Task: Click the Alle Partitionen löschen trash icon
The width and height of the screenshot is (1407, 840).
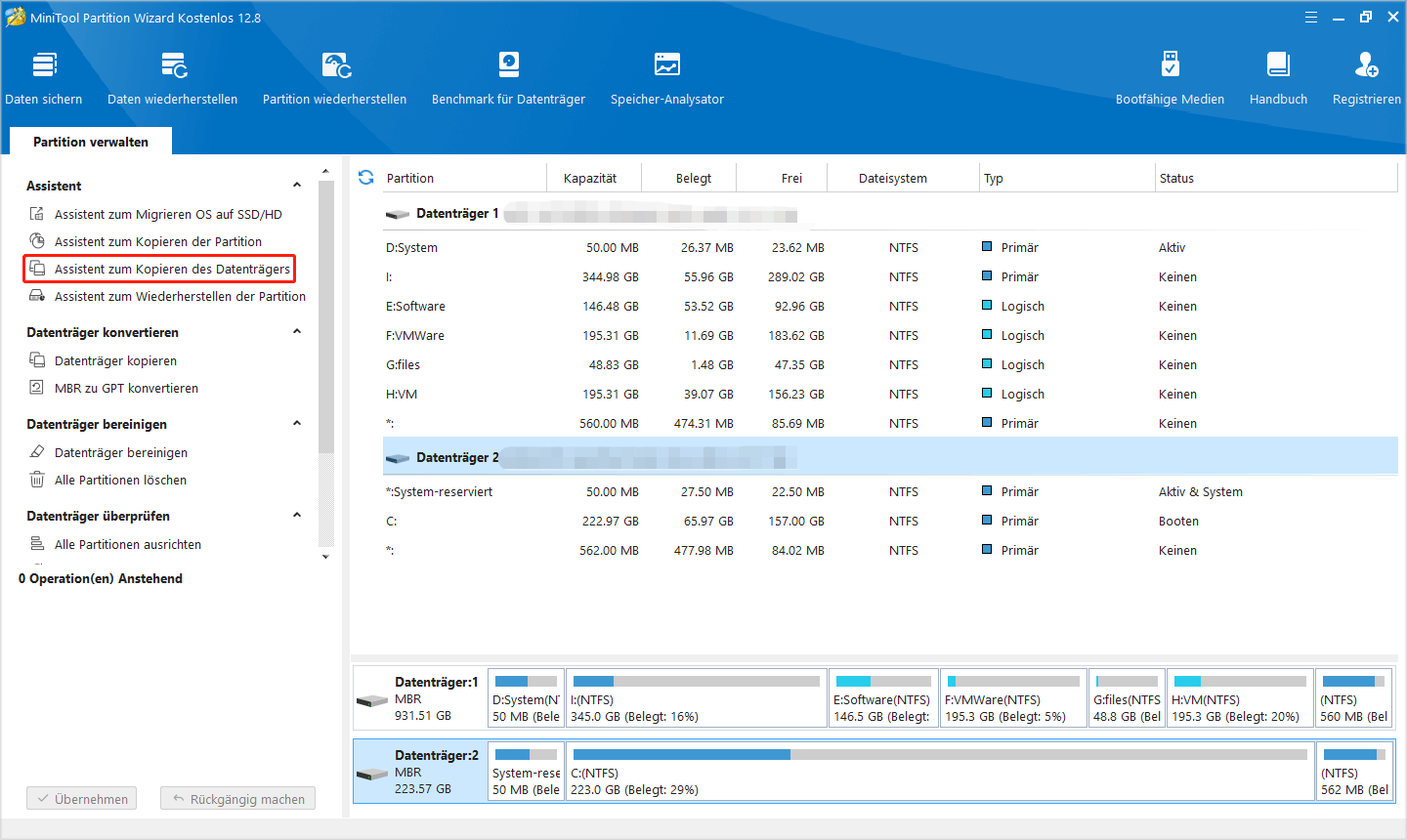Action: tap(37, 480)
